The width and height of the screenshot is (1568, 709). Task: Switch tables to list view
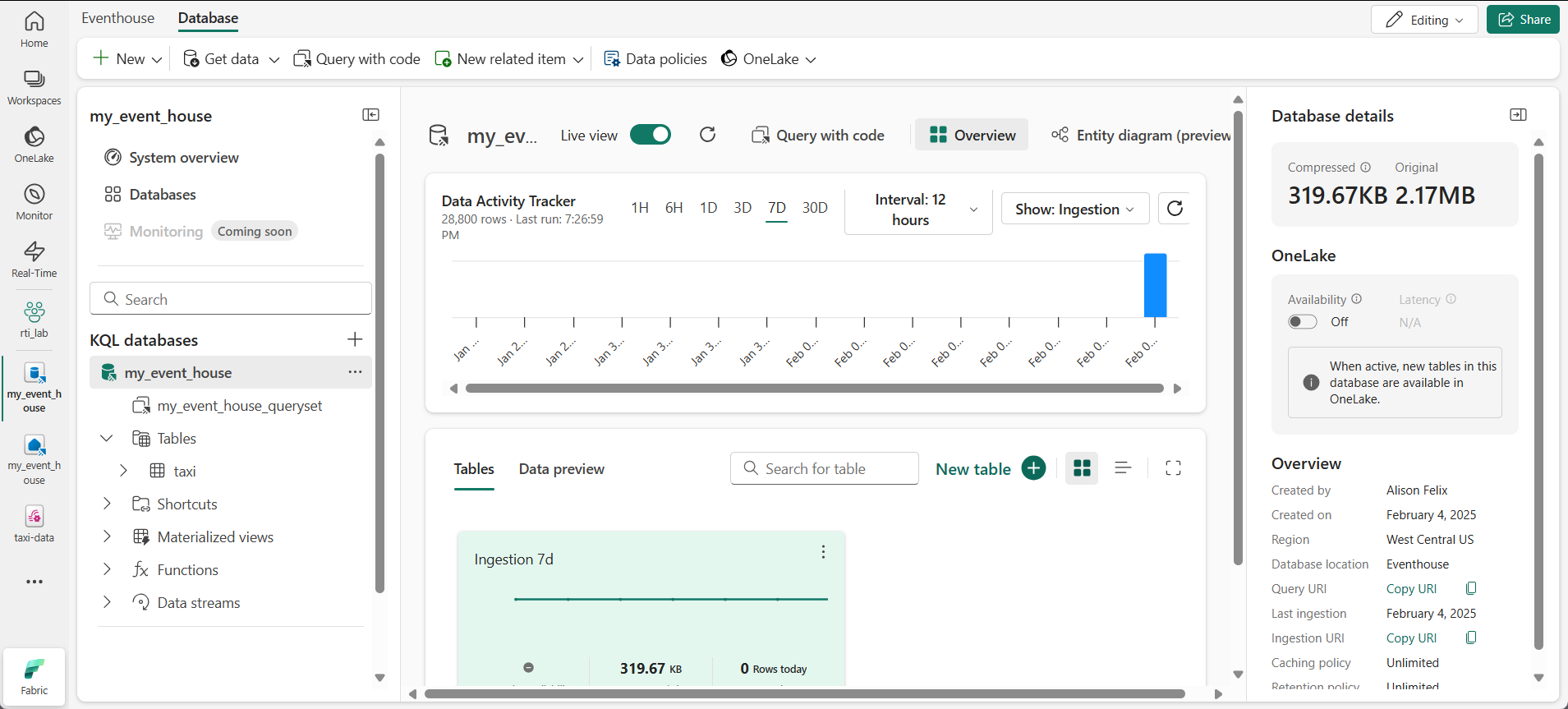click(x=1123, y=468)
